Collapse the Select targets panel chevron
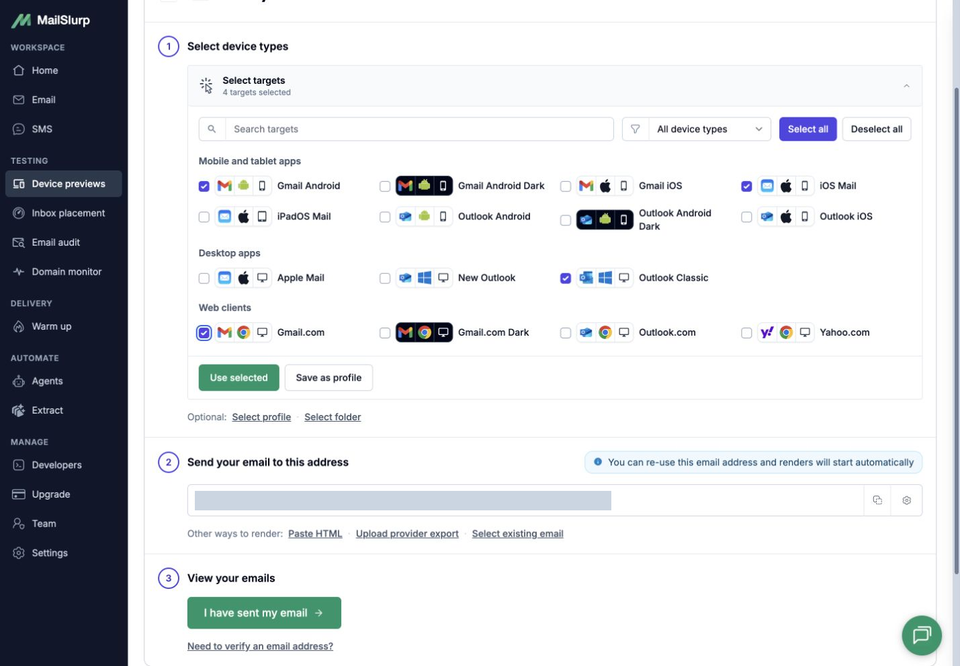 (x=906, y=86)
